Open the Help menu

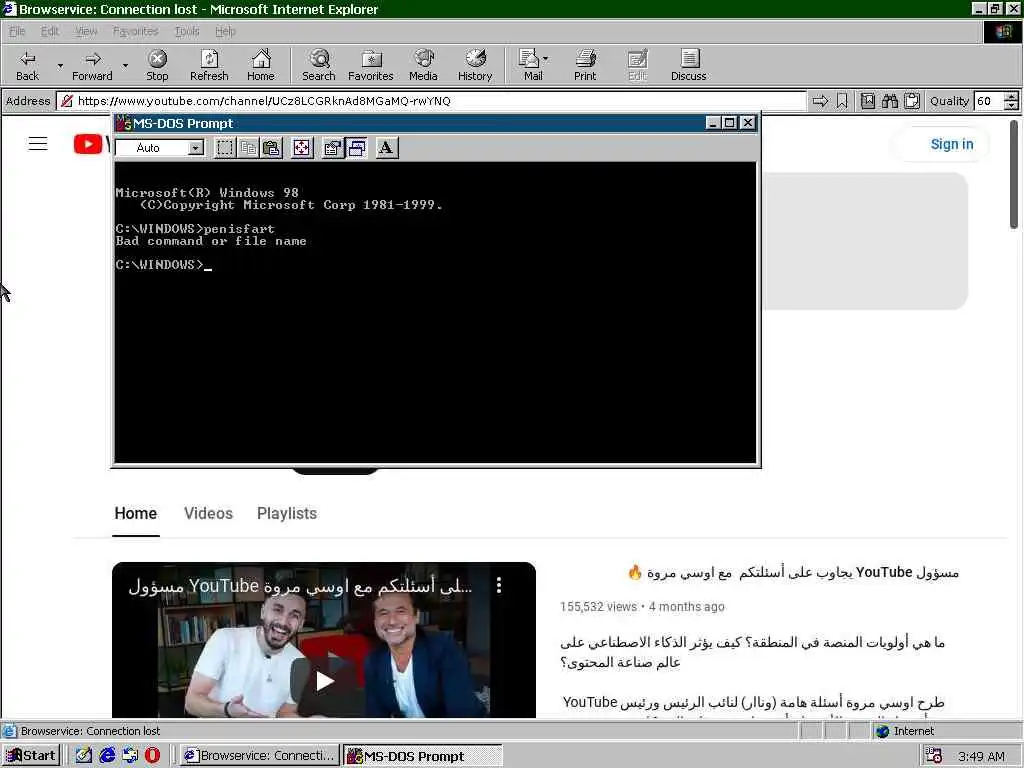[x=225, y=31]
